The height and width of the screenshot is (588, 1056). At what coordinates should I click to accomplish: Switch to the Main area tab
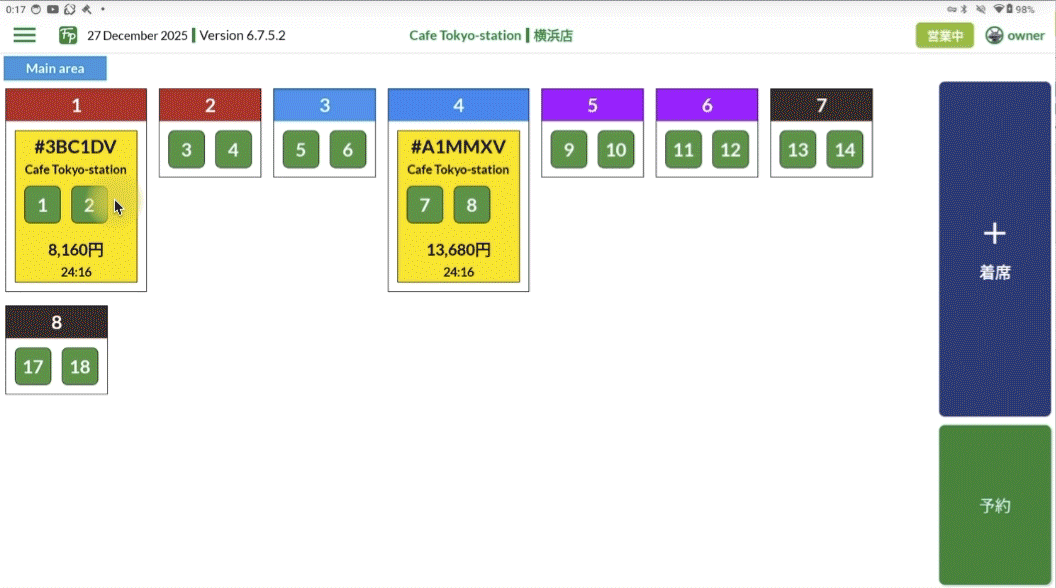tap(55, 69)
